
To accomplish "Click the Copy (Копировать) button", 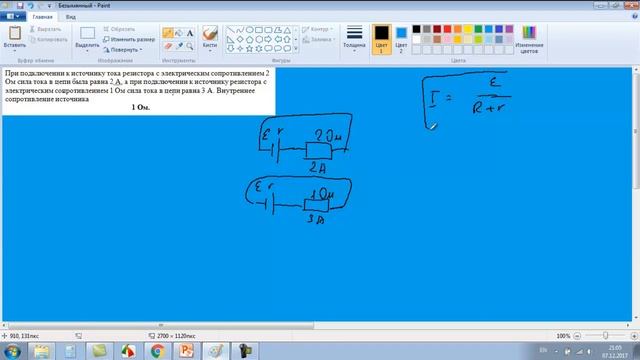I will 49,40.
